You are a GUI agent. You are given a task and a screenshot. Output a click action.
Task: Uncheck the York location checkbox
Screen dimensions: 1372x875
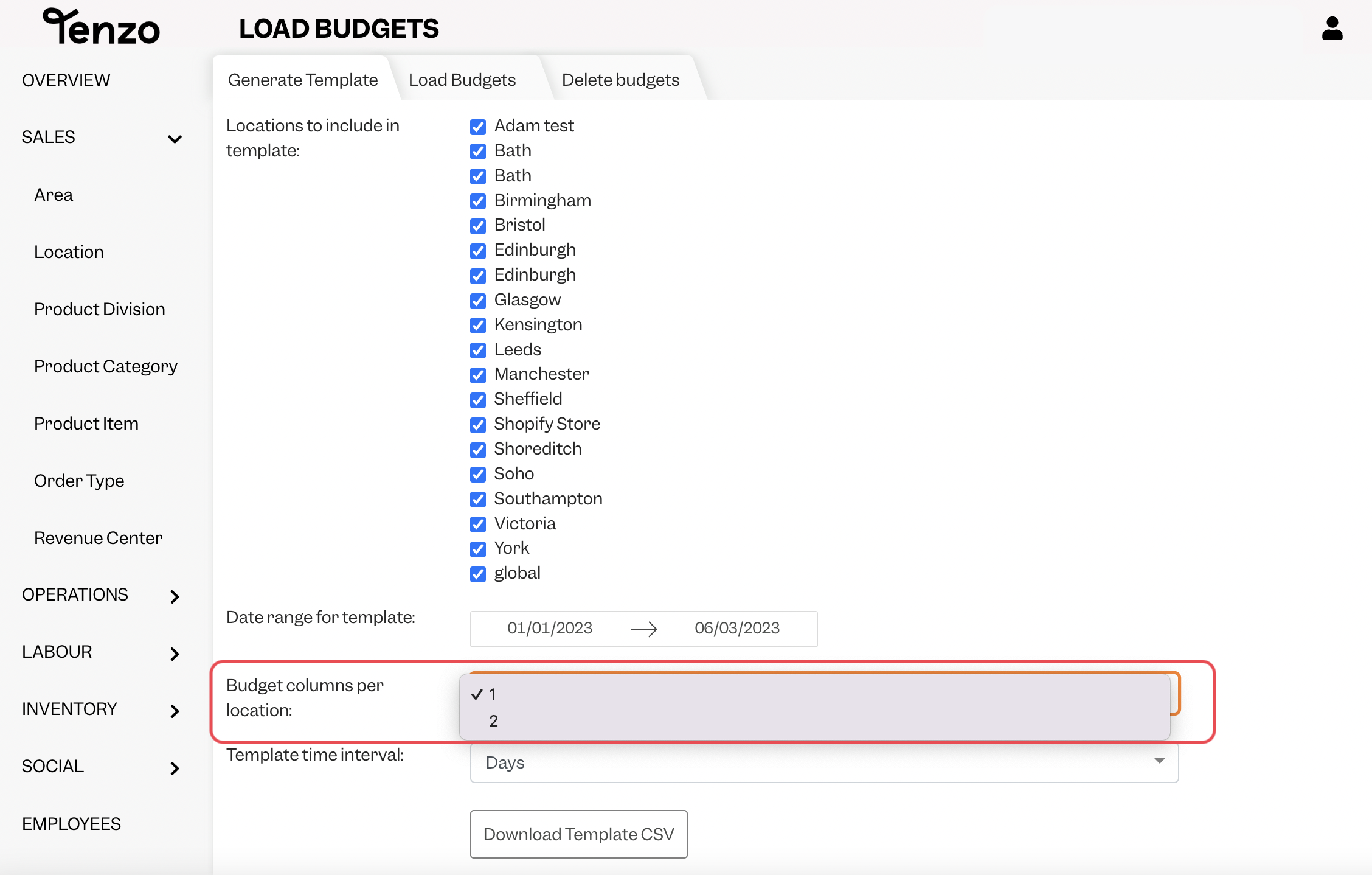tap(478, 549)
